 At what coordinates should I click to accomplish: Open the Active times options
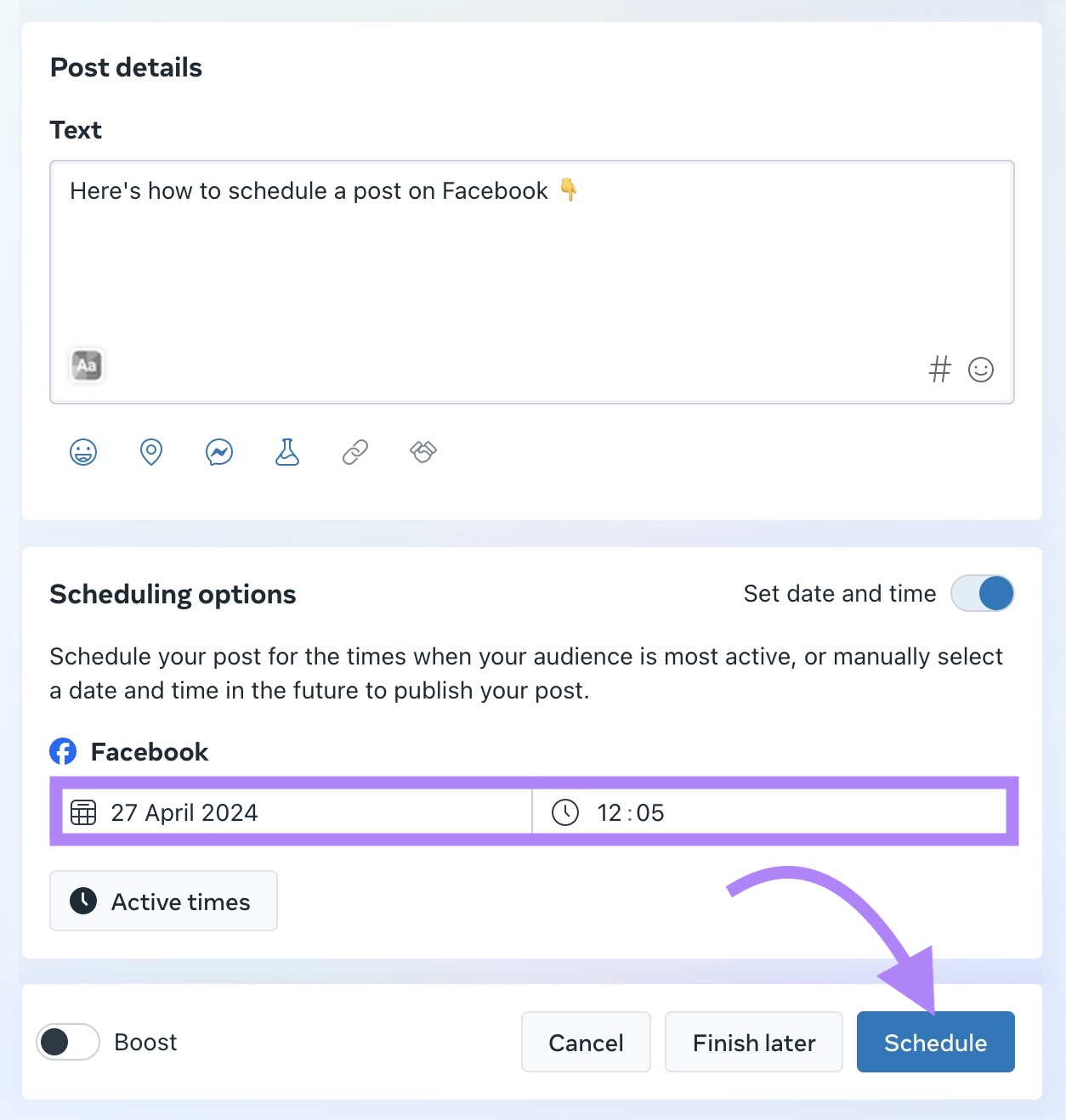pos(163,901)
